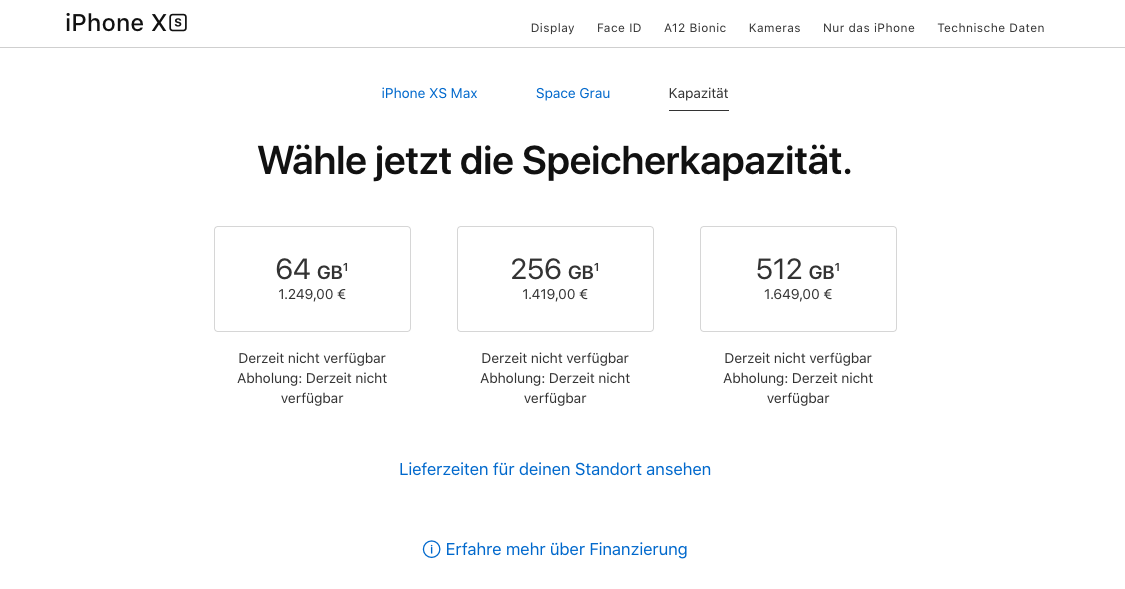Click availability text under 64 GB
This screenshot has height=589, width=1125.
pyautogui.click(x=312, y=378)
